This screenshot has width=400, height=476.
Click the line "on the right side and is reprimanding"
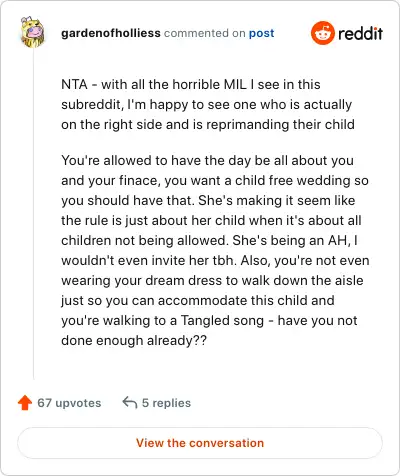tap(208, 124)
